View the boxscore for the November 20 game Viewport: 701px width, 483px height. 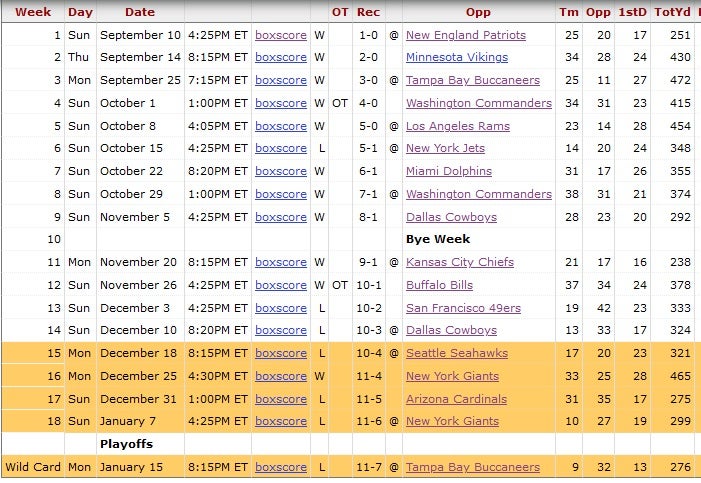(x=281, y=262)
